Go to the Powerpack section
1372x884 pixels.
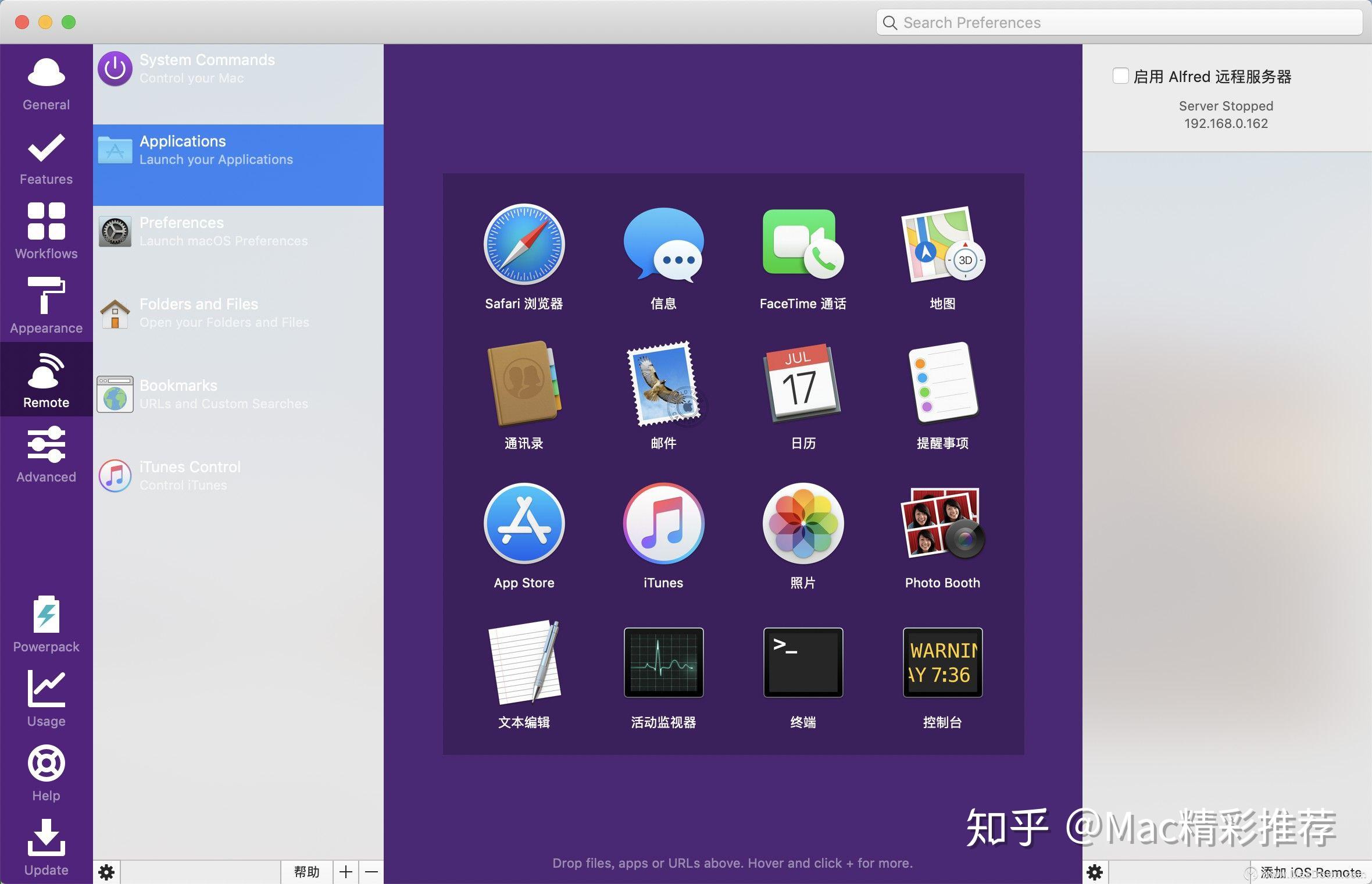[46, 623]
